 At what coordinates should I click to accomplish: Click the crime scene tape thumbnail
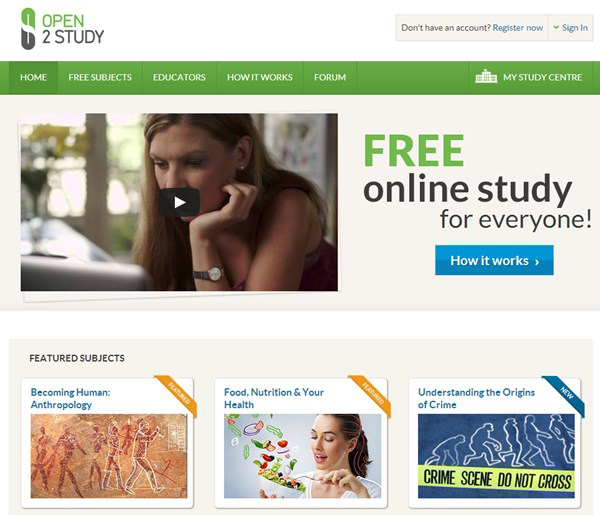[496, 456]
